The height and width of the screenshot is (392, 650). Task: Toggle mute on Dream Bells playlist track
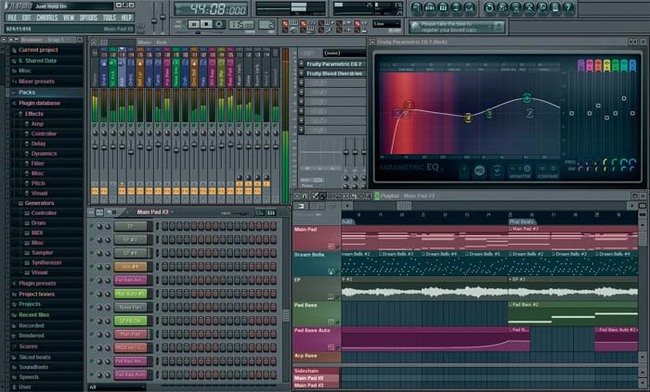tap(338, 272)
